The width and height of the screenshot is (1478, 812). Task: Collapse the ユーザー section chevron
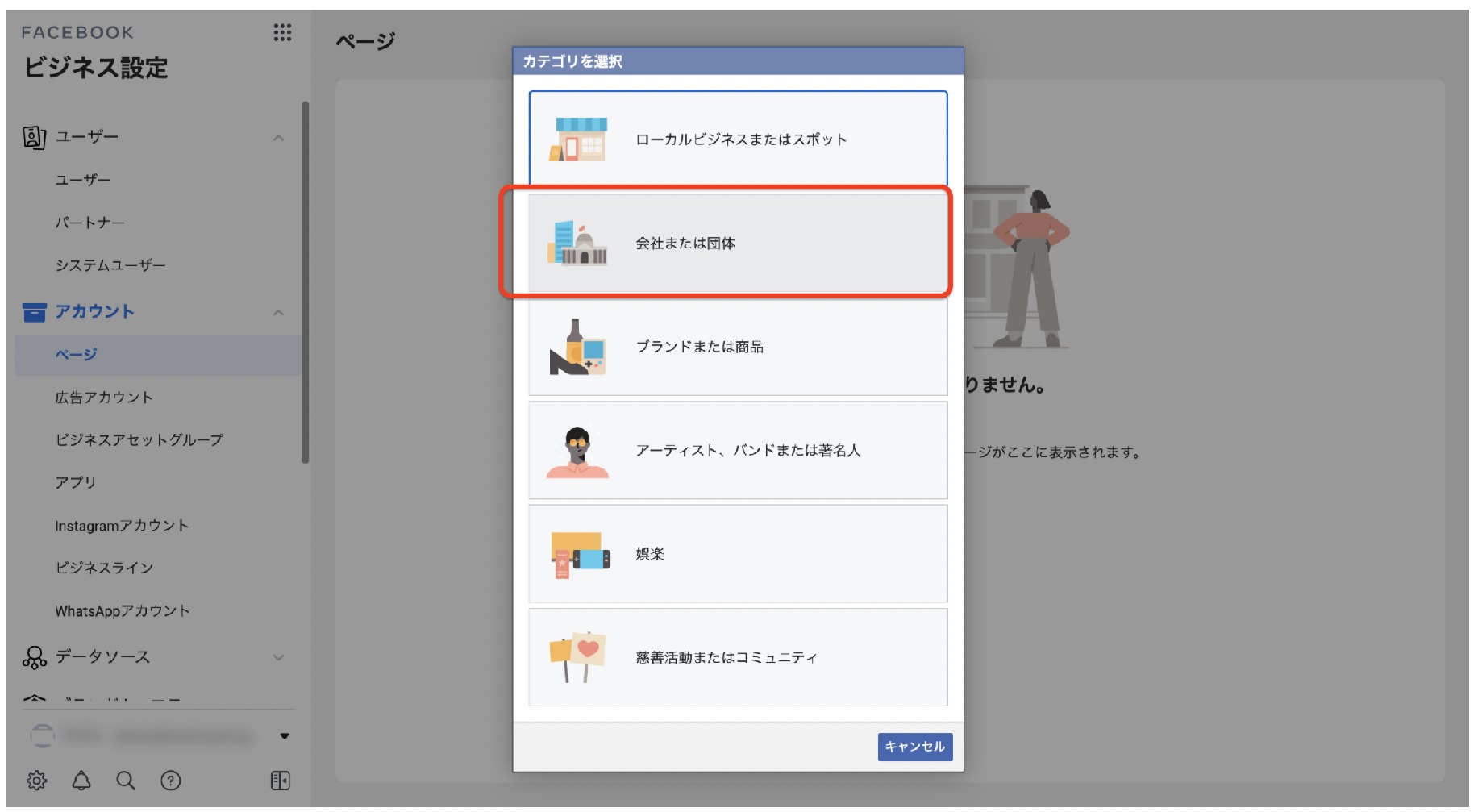278,138
